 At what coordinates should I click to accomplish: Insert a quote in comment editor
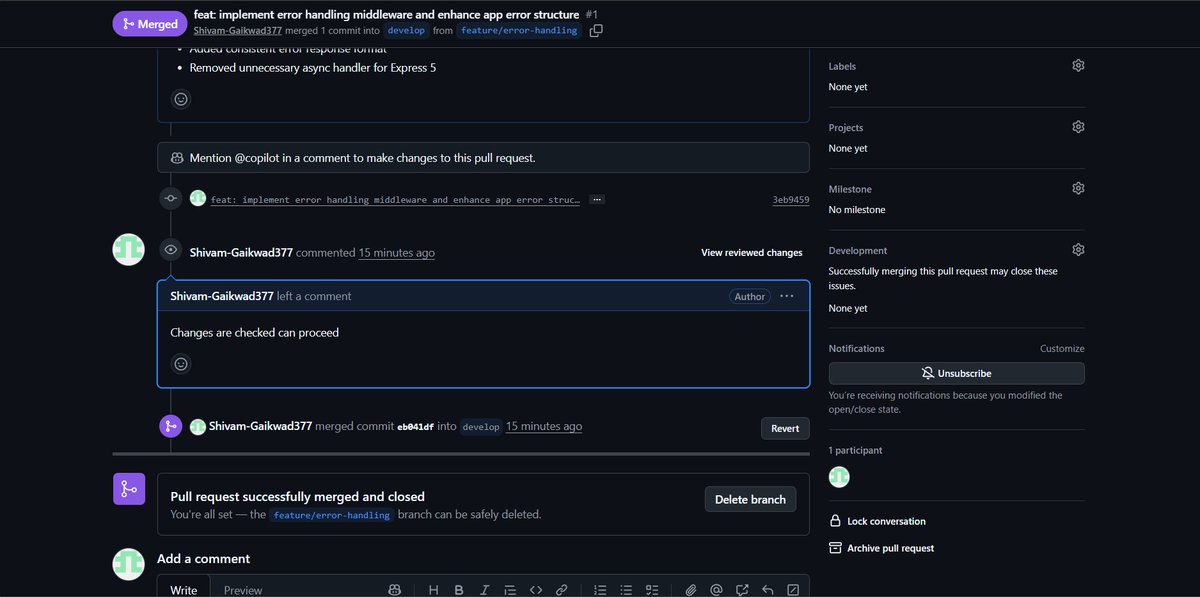510,590
